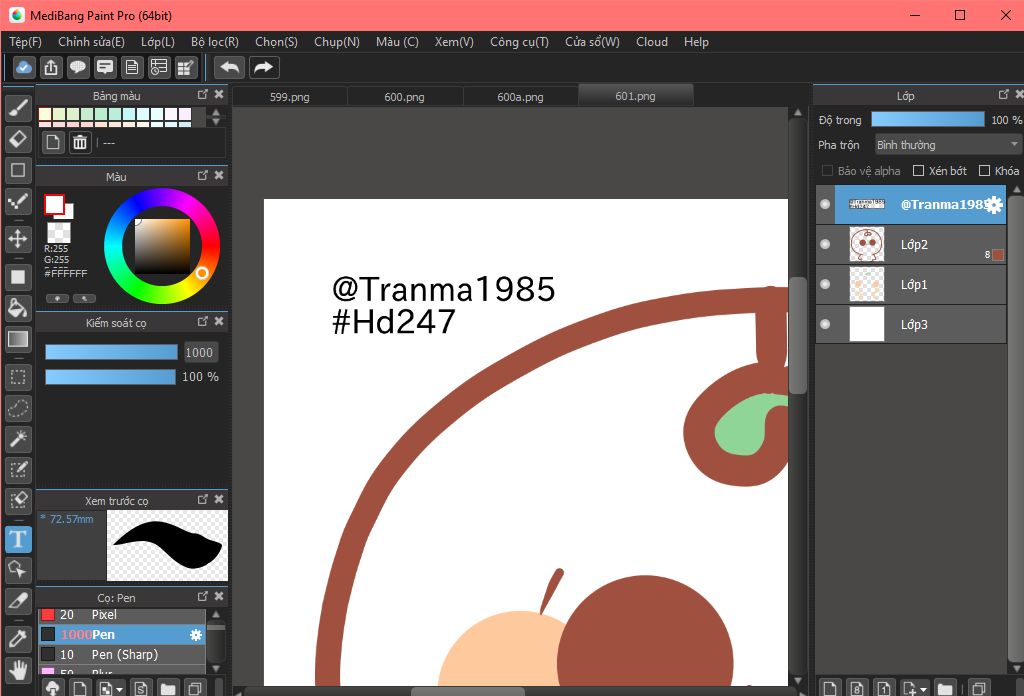Undock the Lớp panel
Screen dimensions: 1024x696
[1004, 95]
